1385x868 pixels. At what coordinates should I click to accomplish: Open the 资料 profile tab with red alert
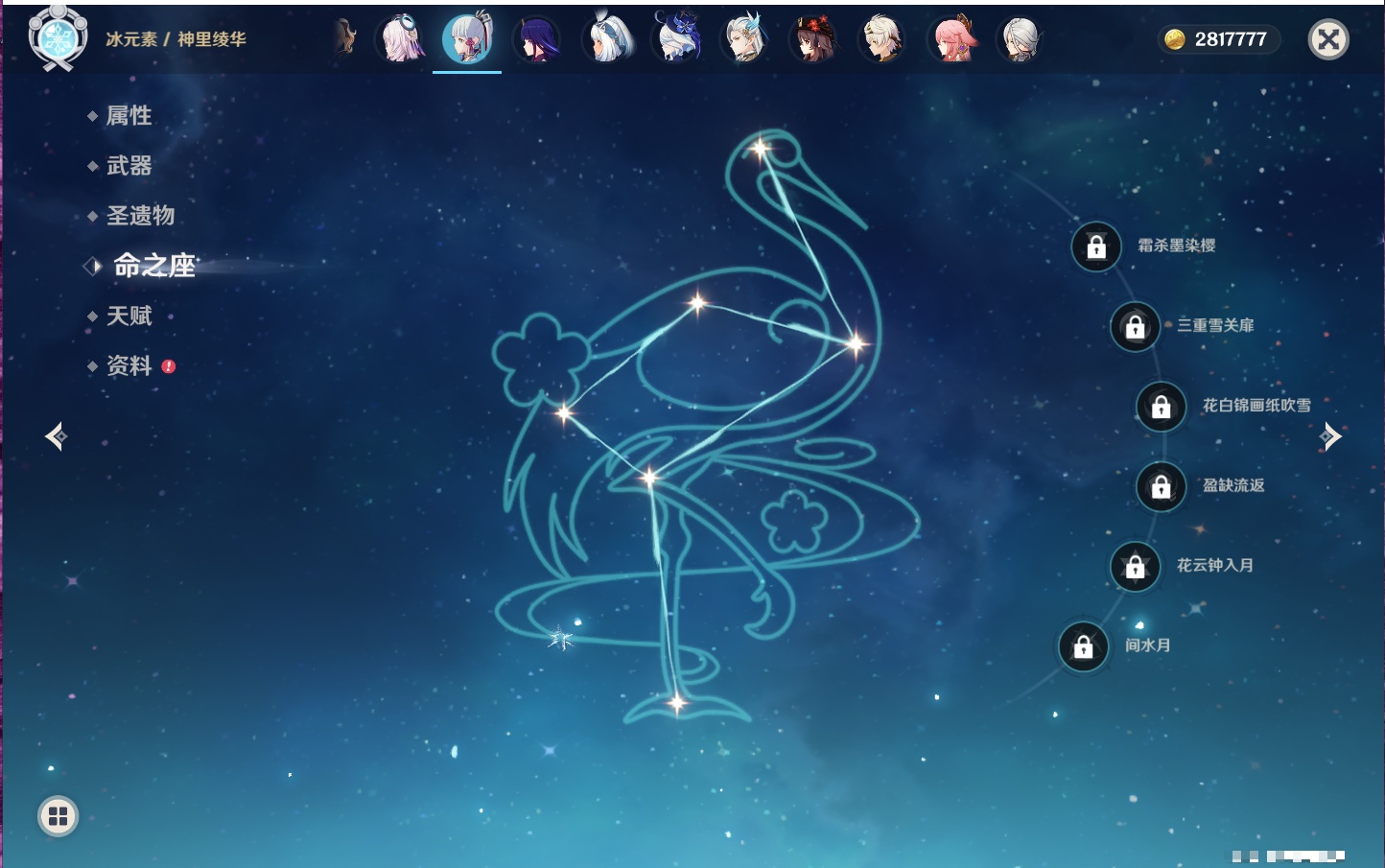click(129, 365)
